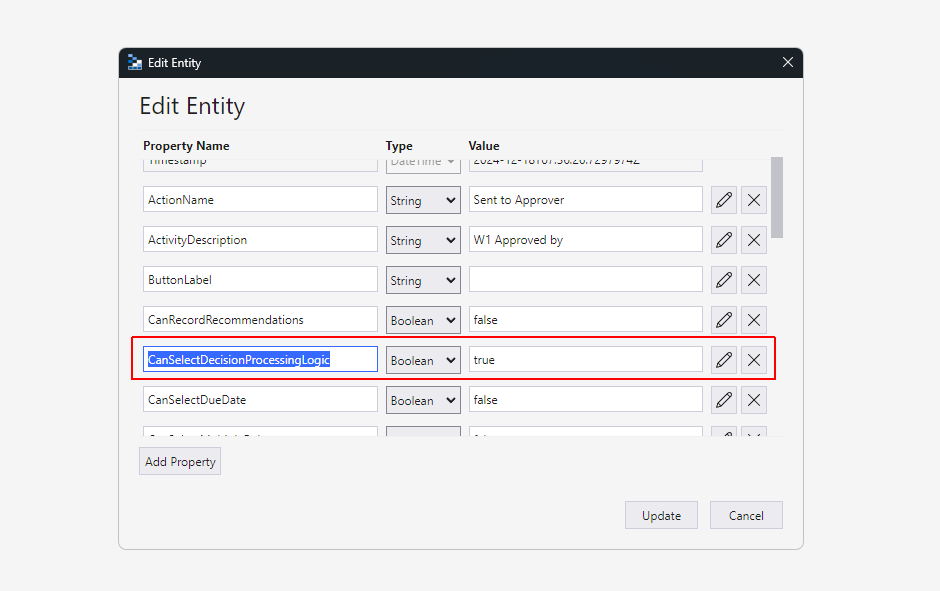Change the type of ButtonLabel property
Viewport: 940px width, 591px height.
(x=423, y=280)
